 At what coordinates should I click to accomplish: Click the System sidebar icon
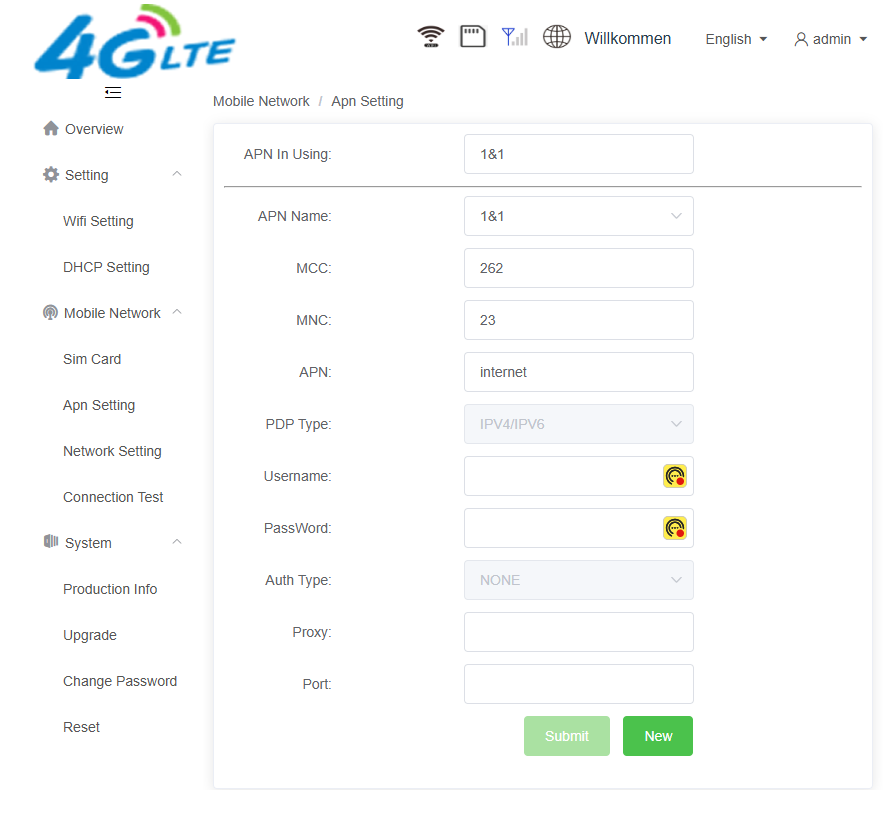click(51, 542)
